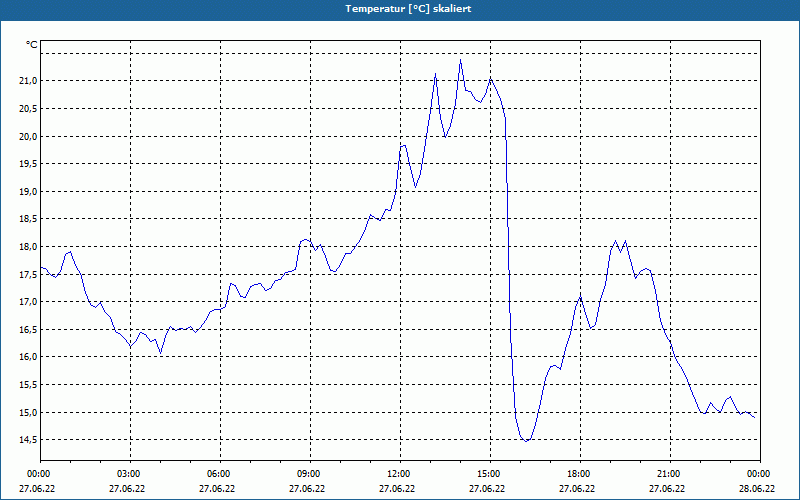Click the "15:00" x-axis time label
The image size is (800, 500).
[x=490, y=474]
